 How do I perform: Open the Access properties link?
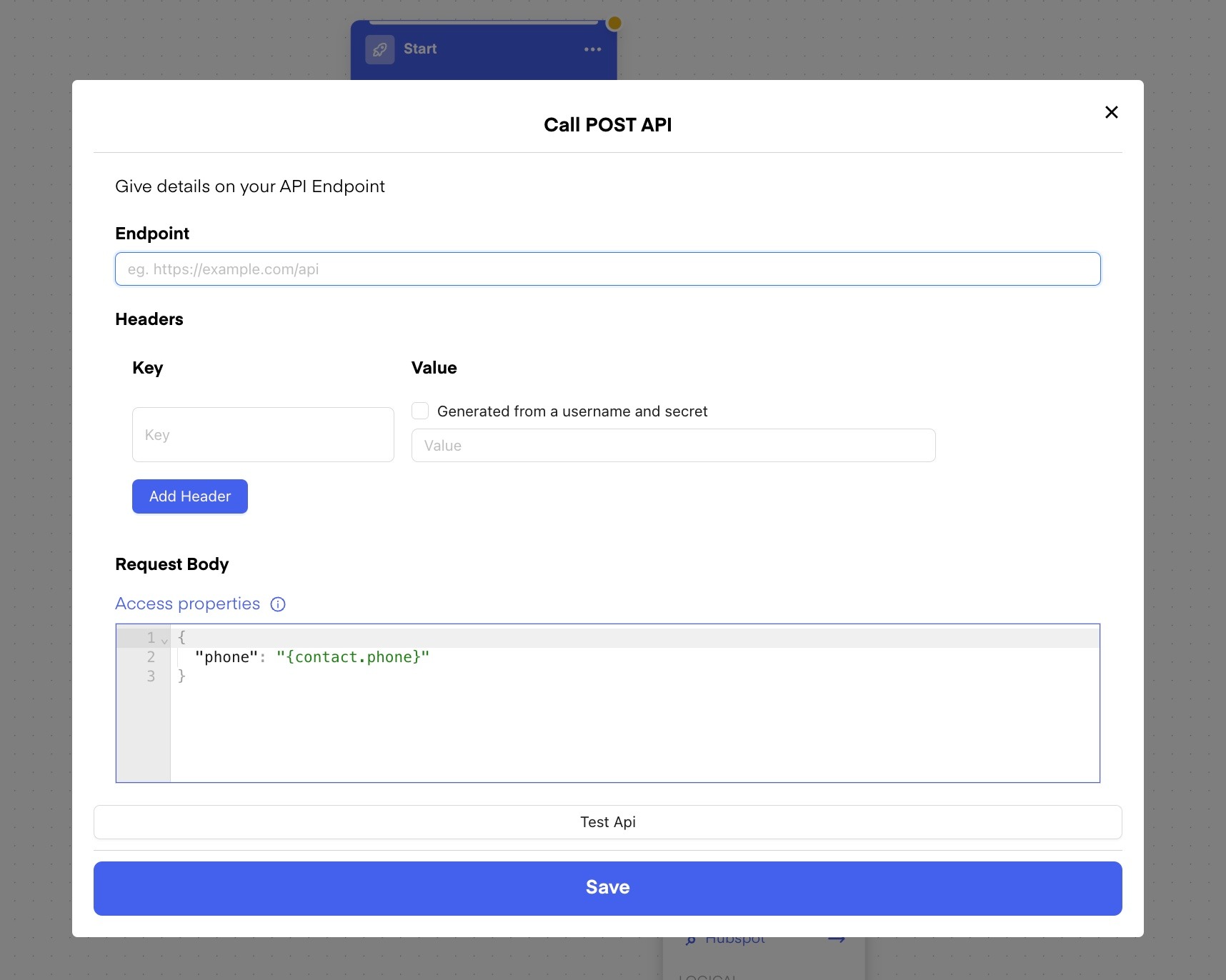coord(187,604)
